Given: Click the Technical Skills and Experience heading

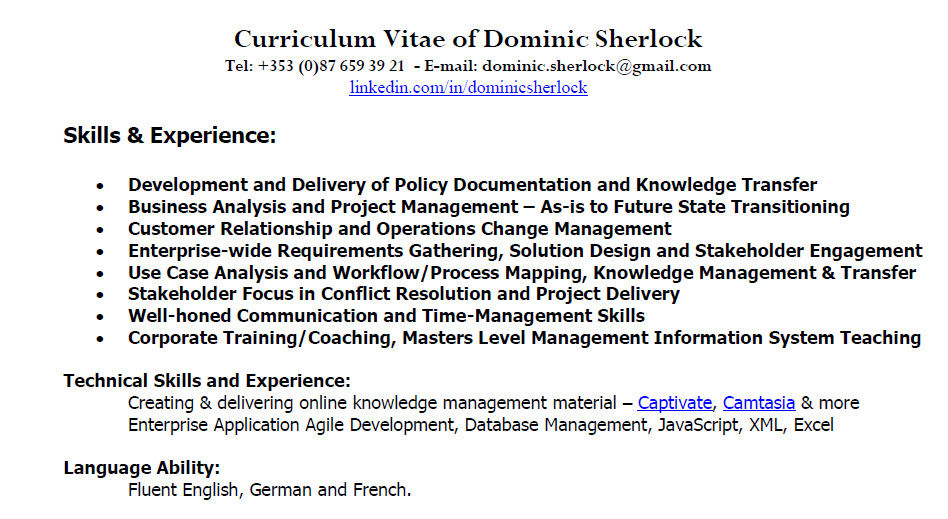Looking at the screenshot, I should (x=207, y=381).
